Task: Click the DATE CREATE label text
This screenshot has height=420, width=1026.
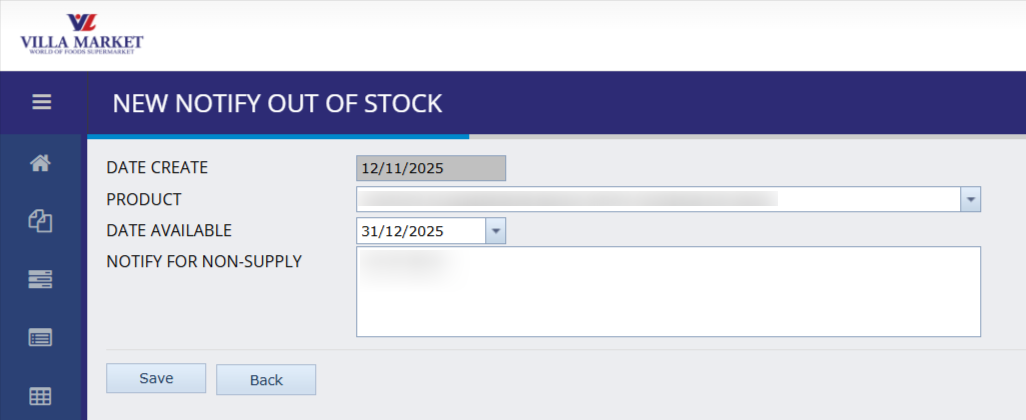Action: [x=157, y=168]
